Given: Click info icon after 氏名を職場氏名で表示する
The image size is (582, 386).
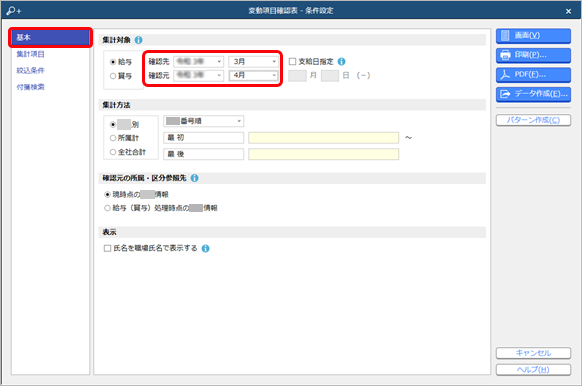Looking at the screenshot, I should point(205,248).
